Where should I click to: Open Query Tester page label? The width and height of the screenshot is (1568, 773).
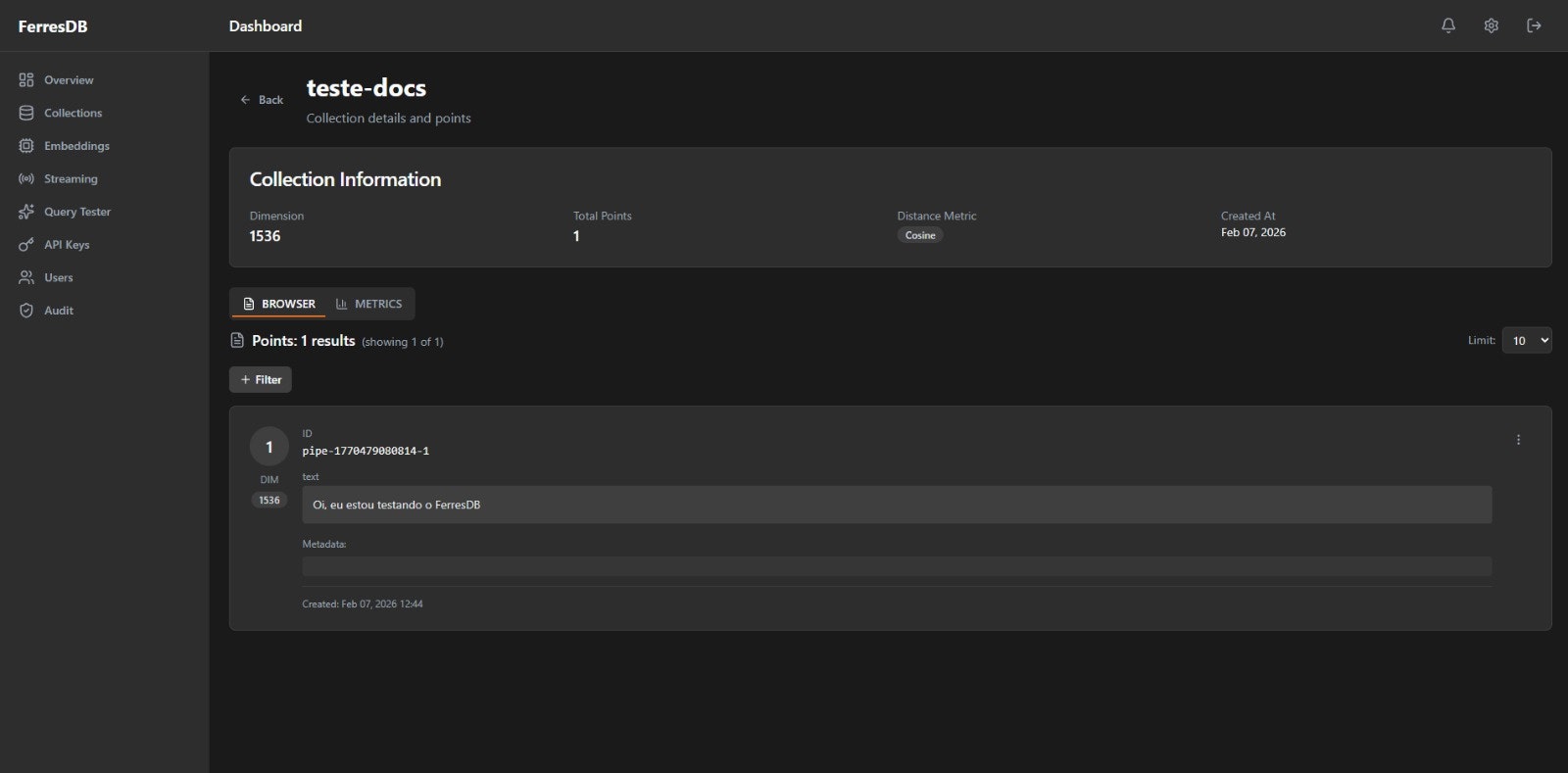click(x=77, y=212)
